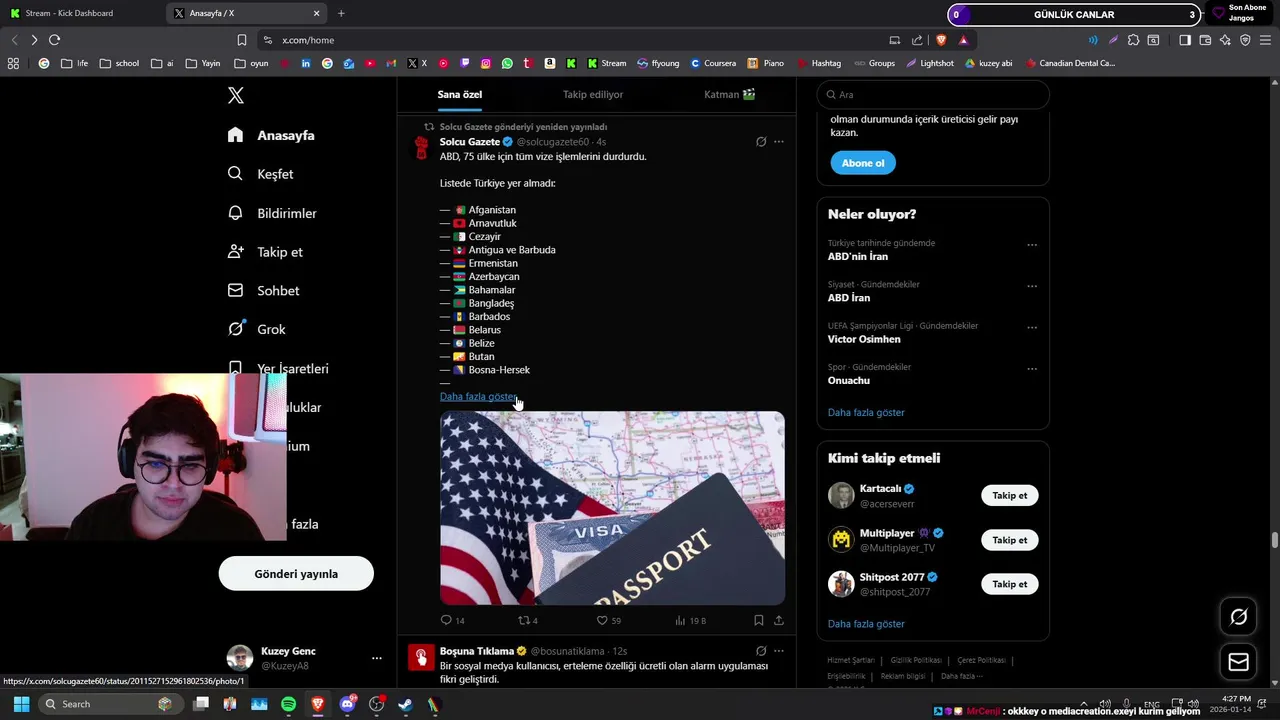Bookmark this page in address bar

242,40
